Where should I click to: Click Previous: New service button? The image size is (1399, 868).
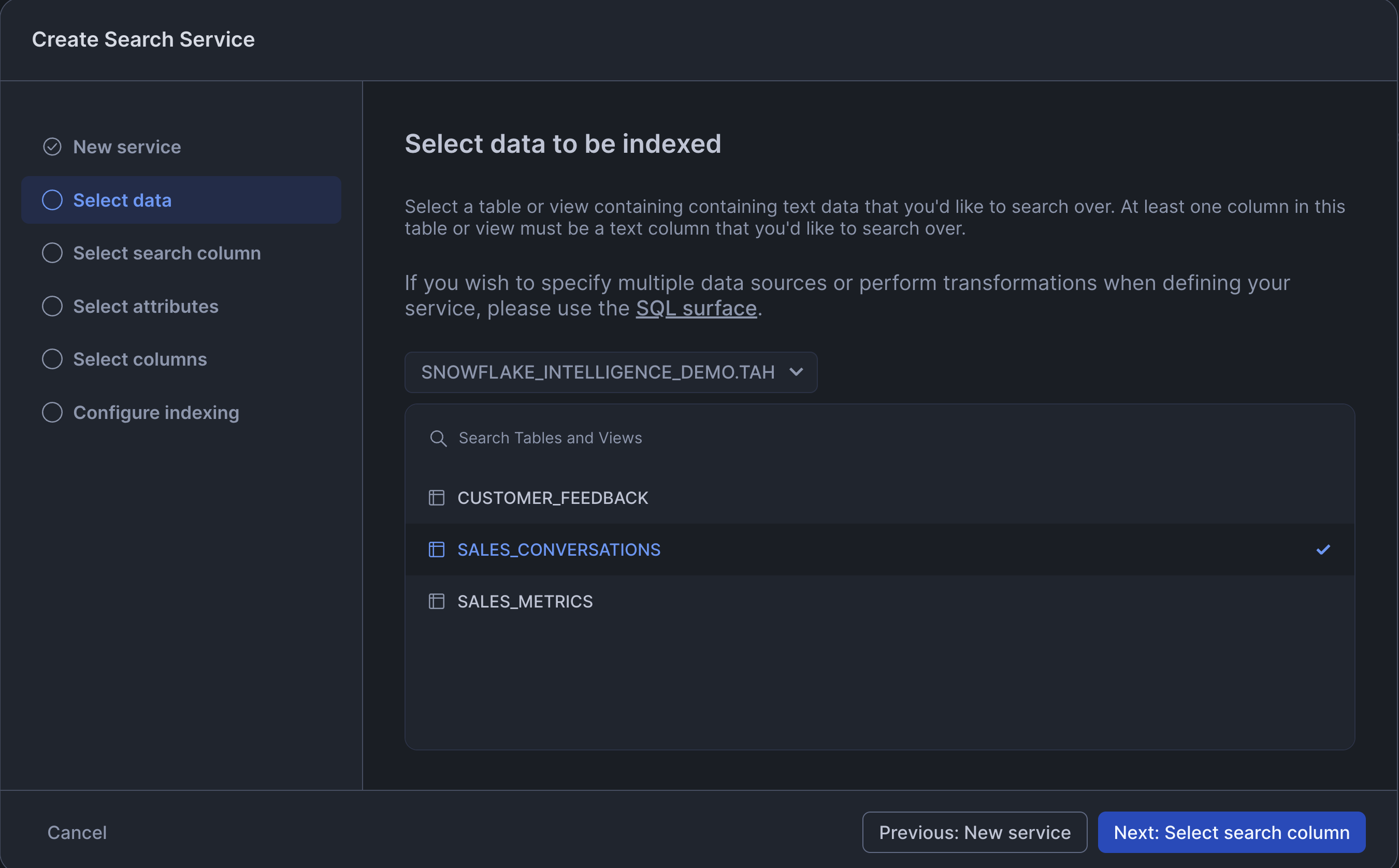[974, 832]
